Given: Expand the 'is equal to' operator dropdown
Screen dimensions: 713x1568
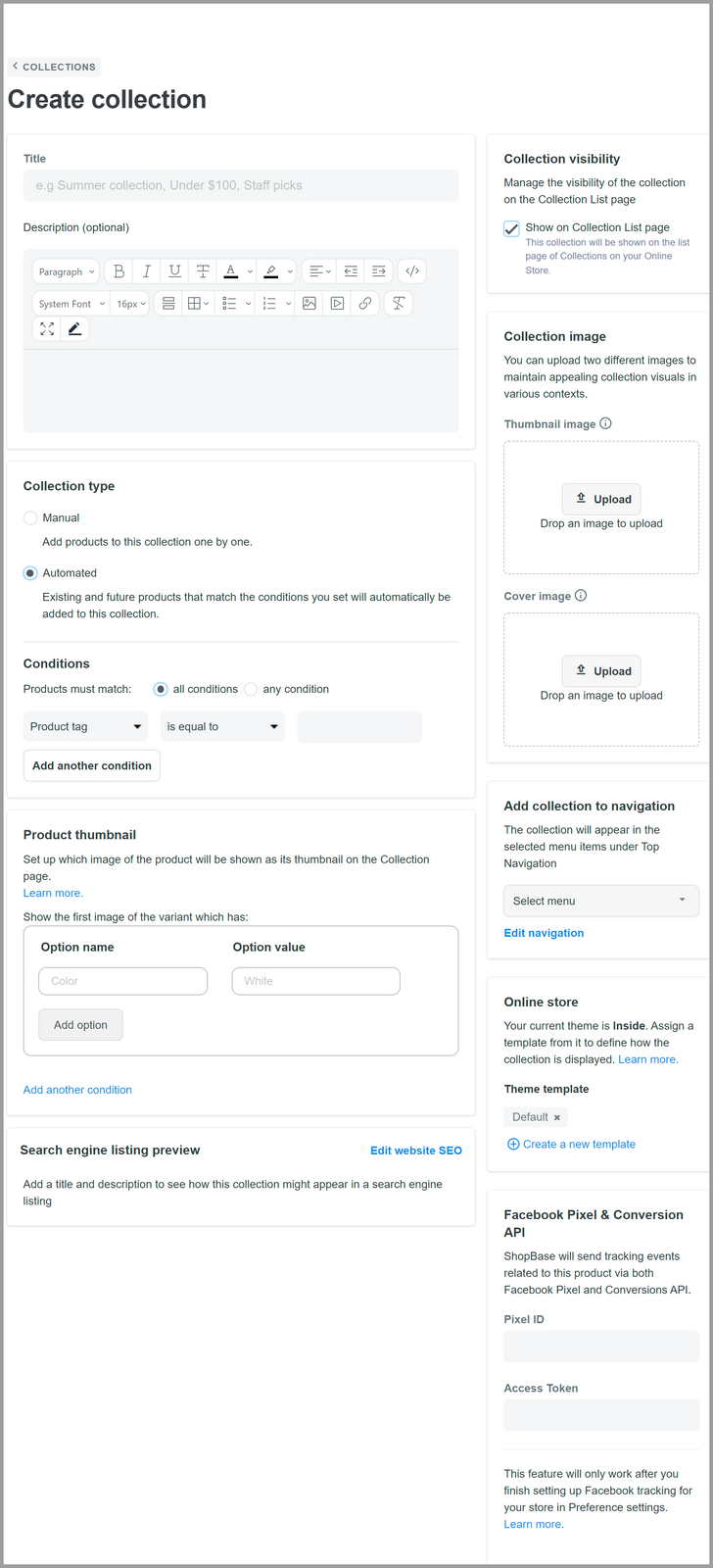Looking at the screenshot, I should 222,727.
